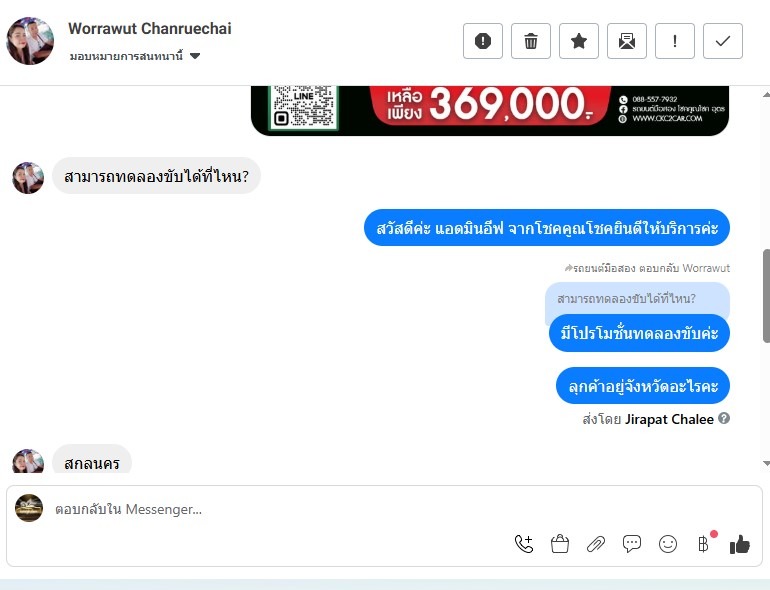
Task: Click the help icon beside Jirapat Chalee
Action: (x=724, y=418)
